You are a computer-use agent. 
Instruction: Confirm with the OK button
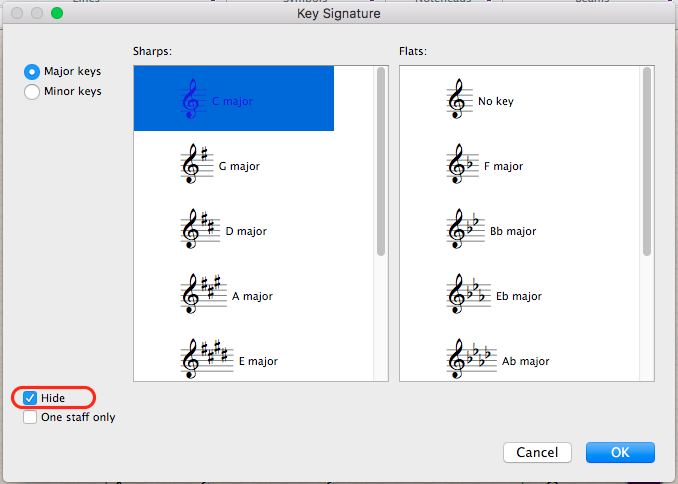click(x=620, y=452)
